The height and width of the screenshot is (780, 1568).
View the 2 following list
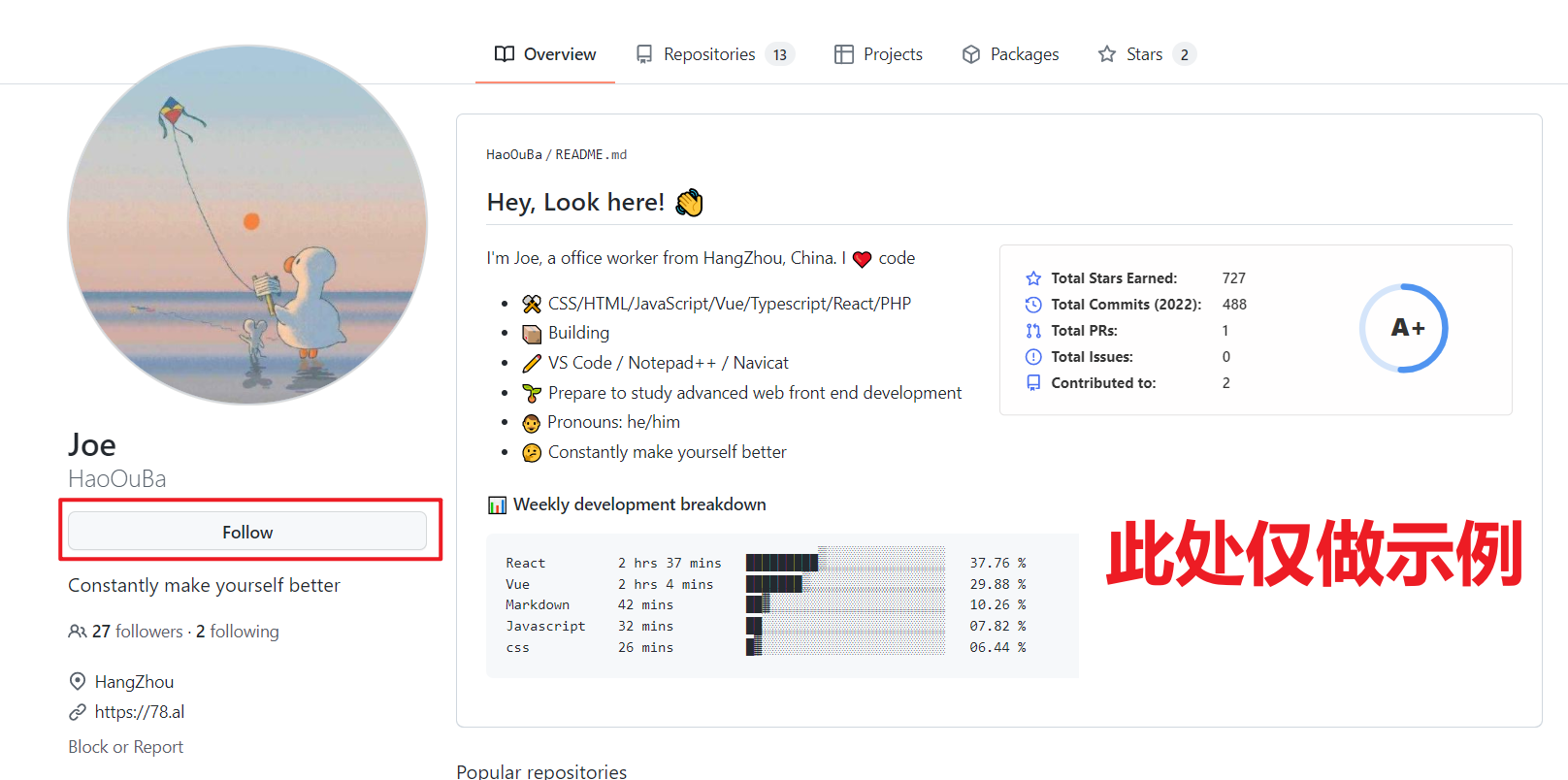[238, 632]
